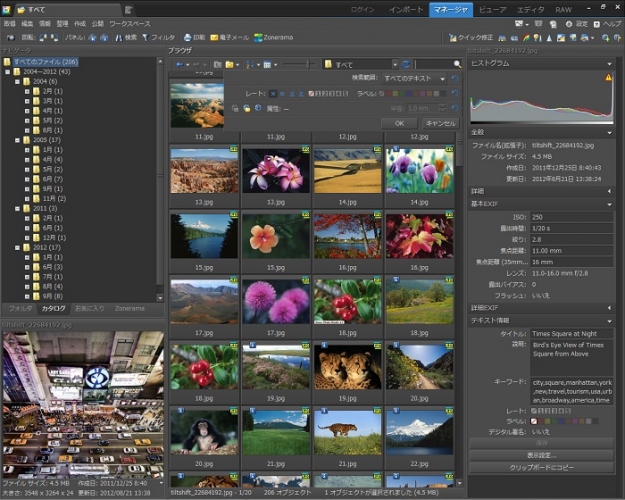Image resolution: width=625 pixels, height=500 pixels.
Task: Collapse the ヒストグラム panel section
Action: (x=609, y=63)
